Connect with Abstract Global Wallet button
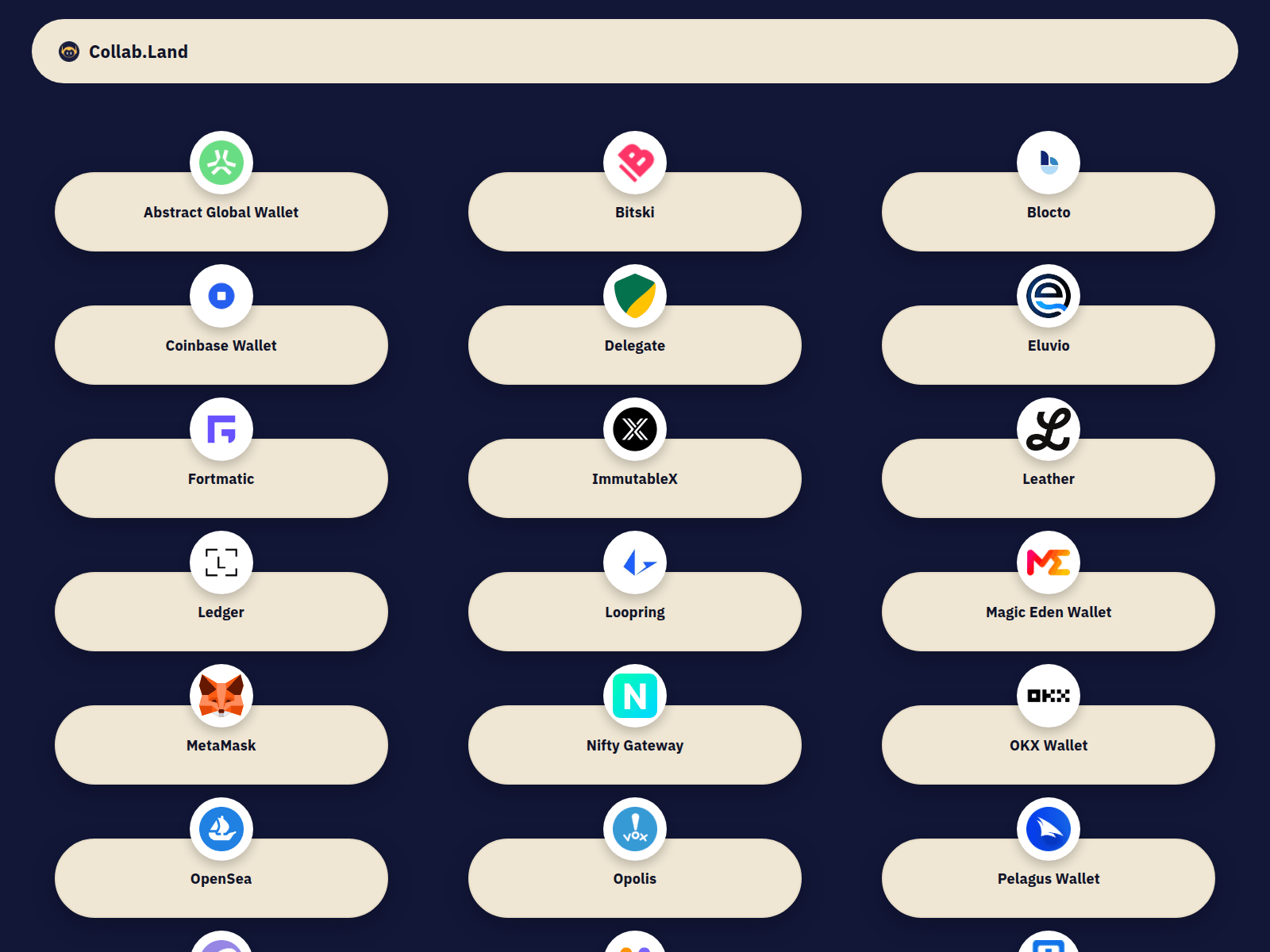This screenshot has height=952, width=1270. coord(221,212)
